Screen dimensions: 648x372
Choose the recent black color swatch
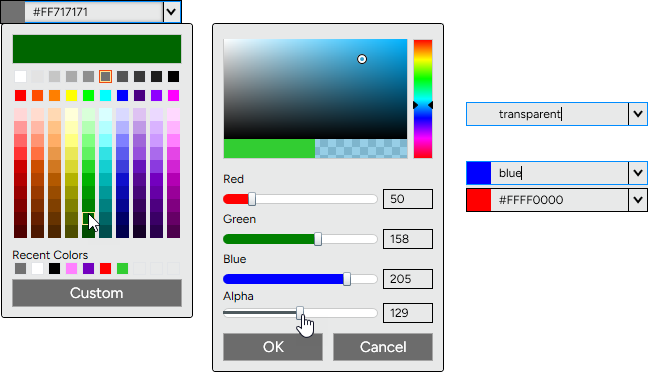click(x=55, y=269)
